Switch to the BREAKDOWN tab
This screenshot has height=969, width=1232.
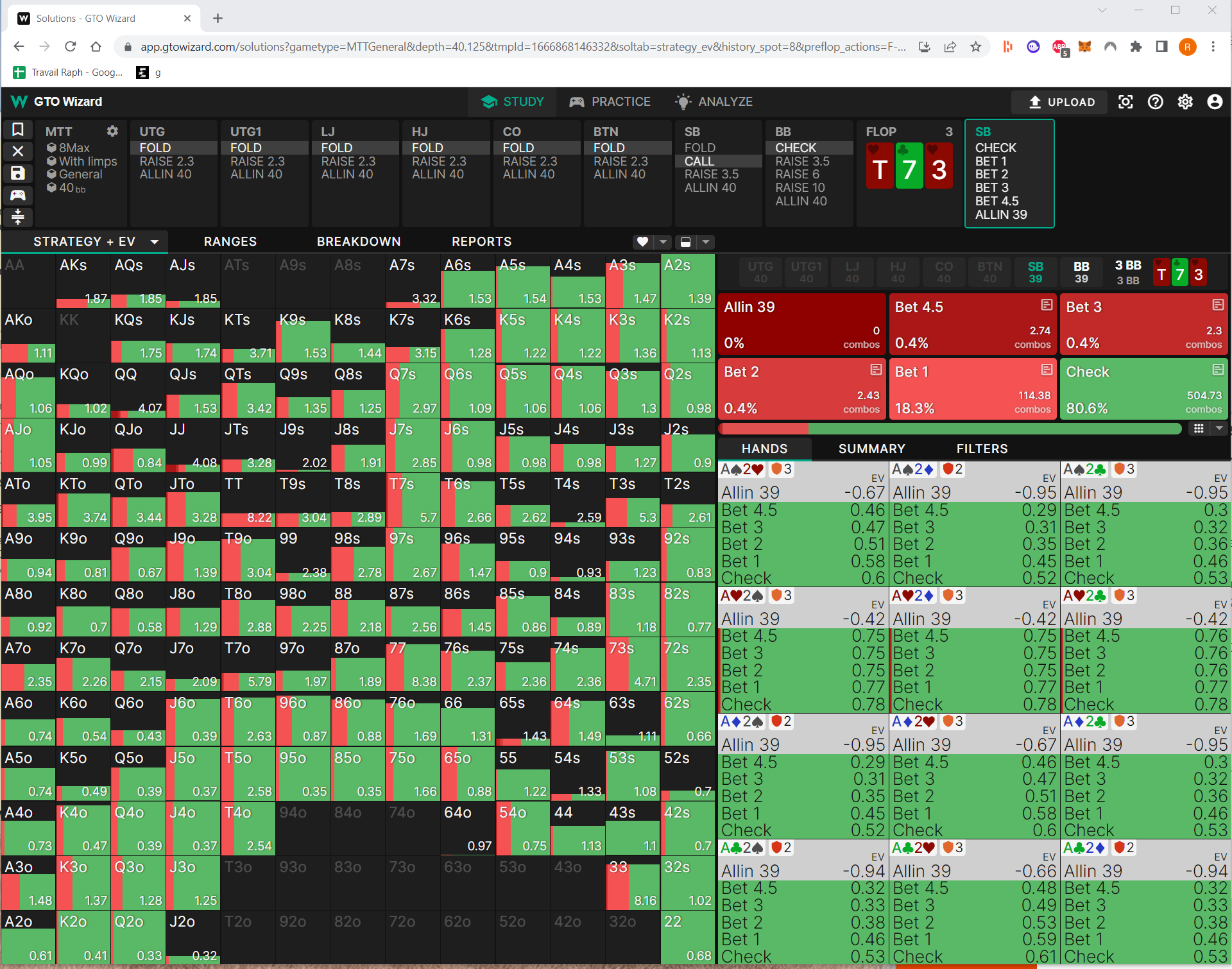tap(358, 242)
